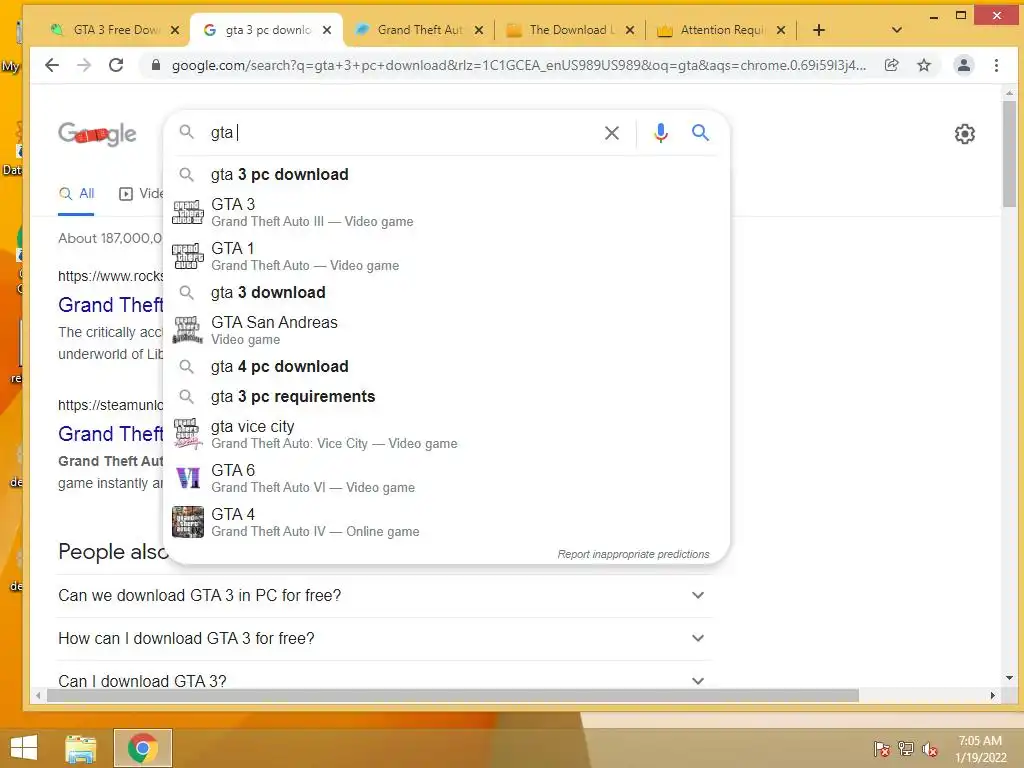This screenshot has width=1024, height=768.
Task: Bookmark this page with the star
Action: 923,65
